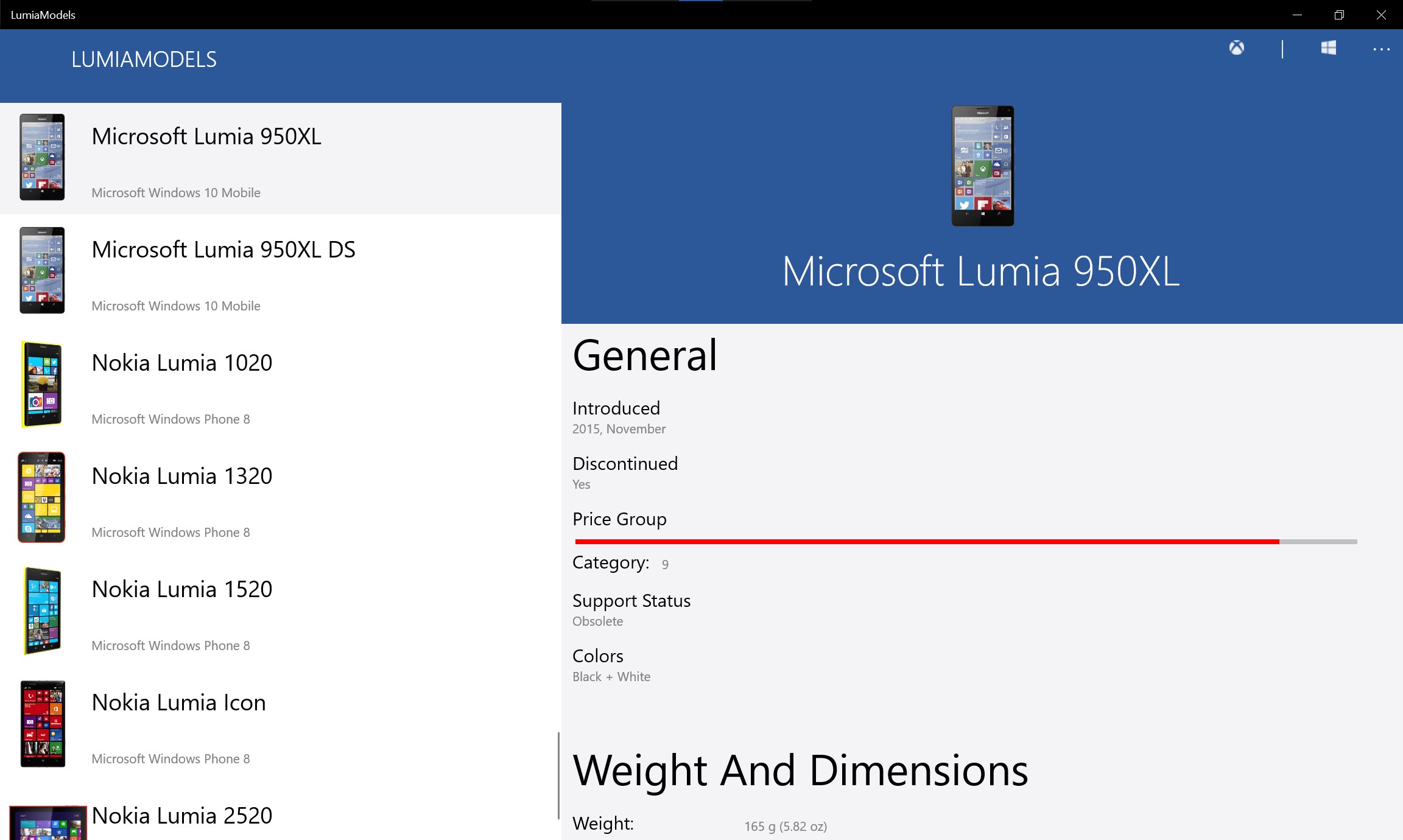Click the Obsolete status value

point(597,621)
